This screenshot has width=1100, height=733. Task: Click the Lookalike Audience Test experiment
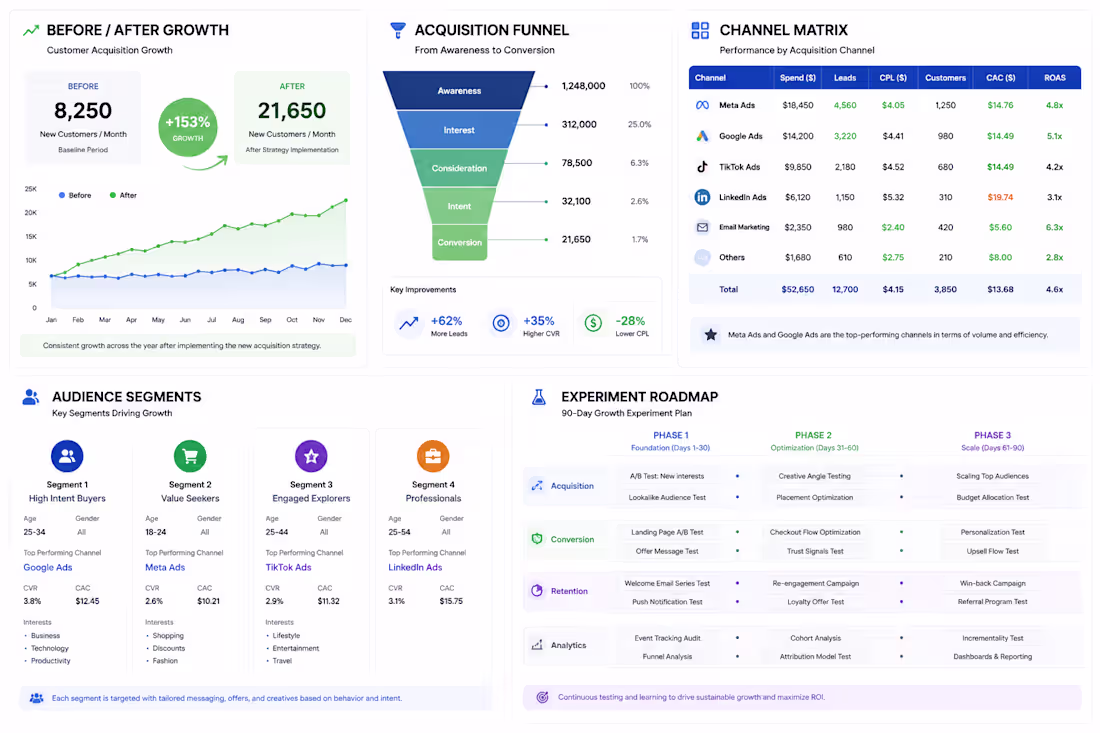[x=667, y=497]
